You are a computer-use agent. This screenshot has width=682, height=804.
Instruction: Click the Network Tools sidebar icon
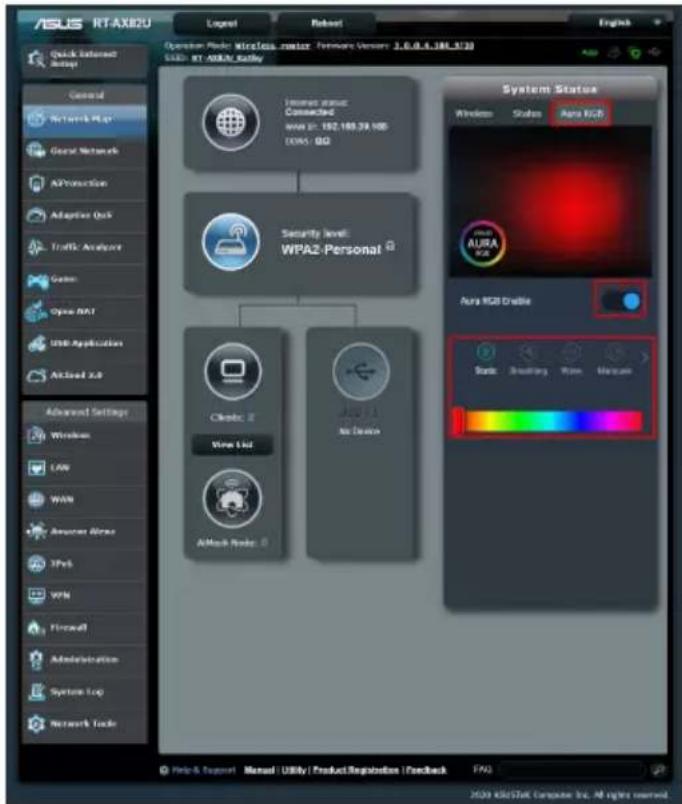tap(36, 723)
